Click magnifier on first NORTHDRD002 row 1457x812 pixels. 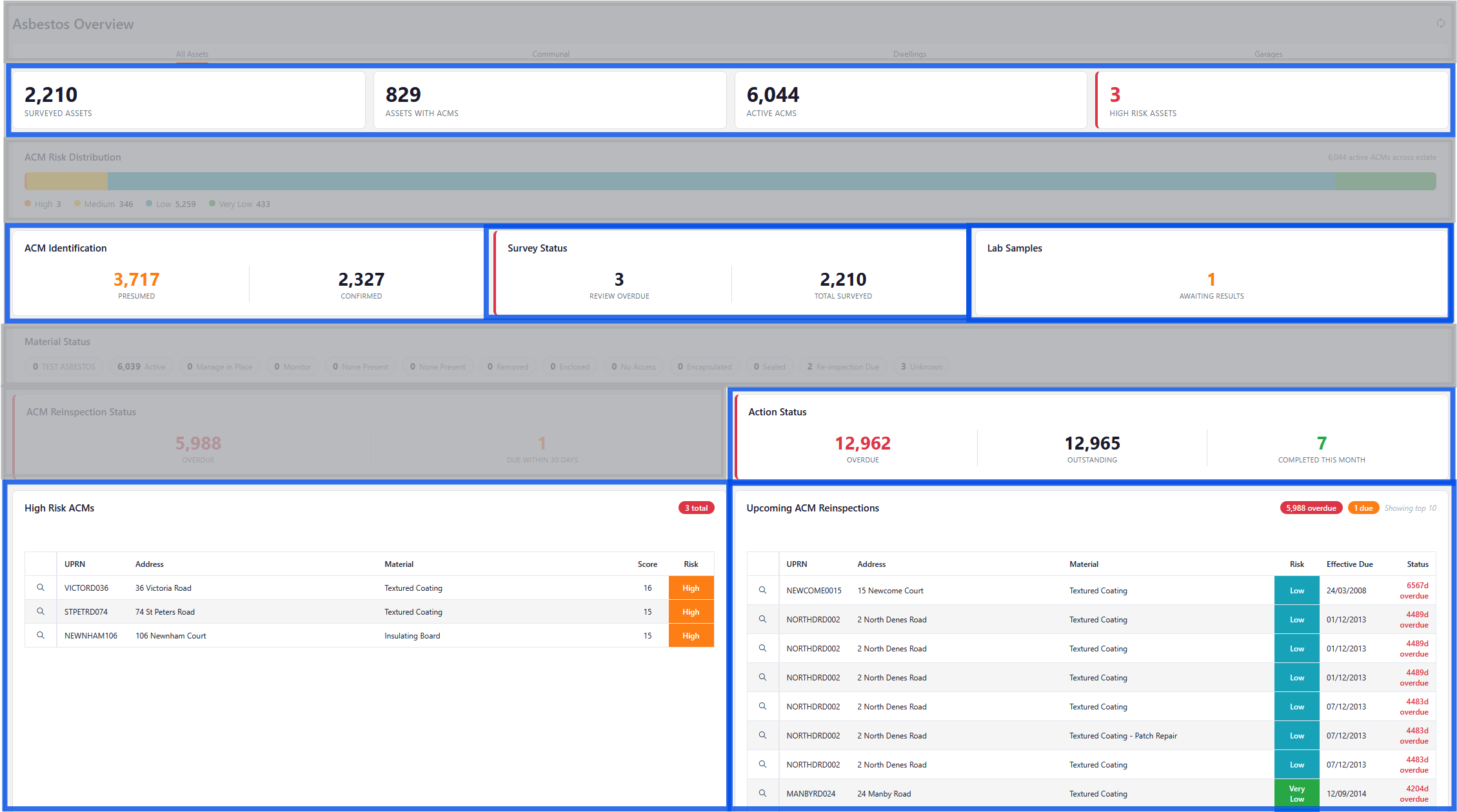click(x=762, y=619)
